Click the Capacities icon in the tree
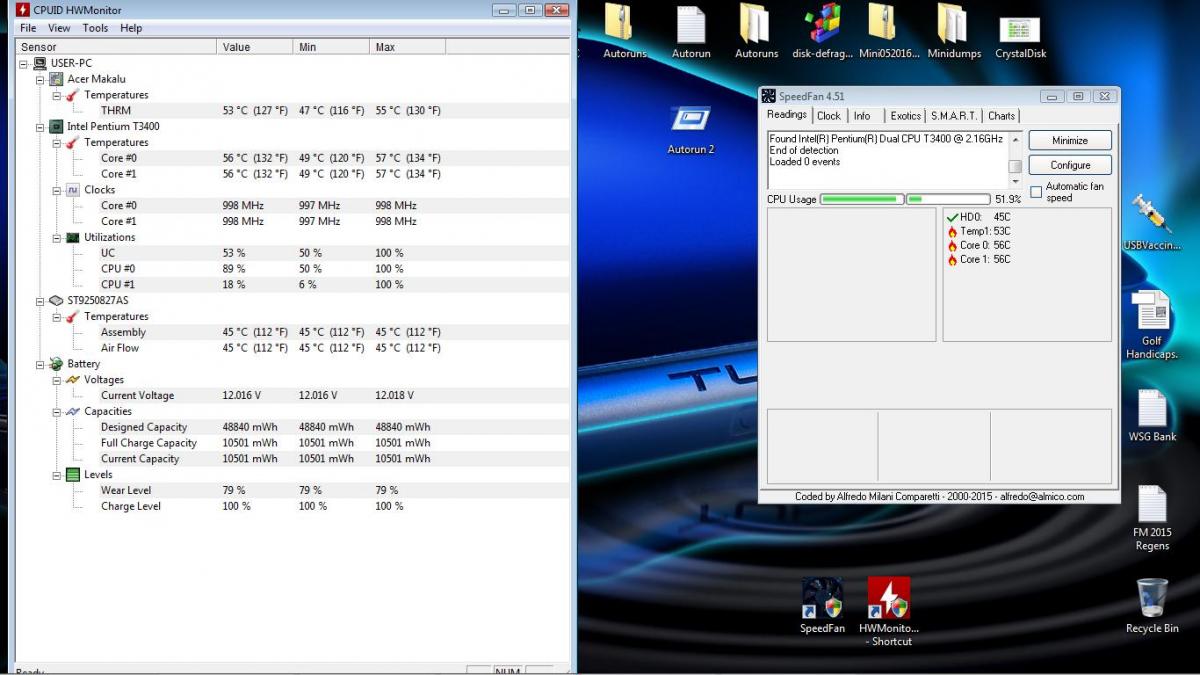 (73, 411)
